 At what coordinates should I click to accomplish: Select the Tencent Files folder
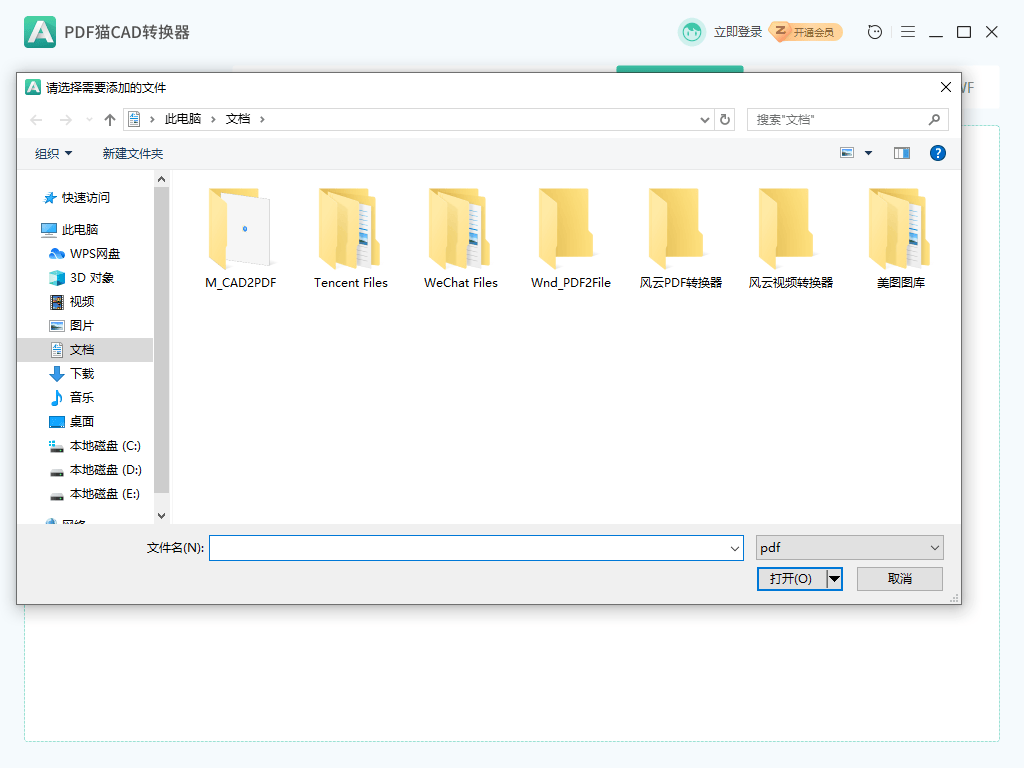[351, 239]
